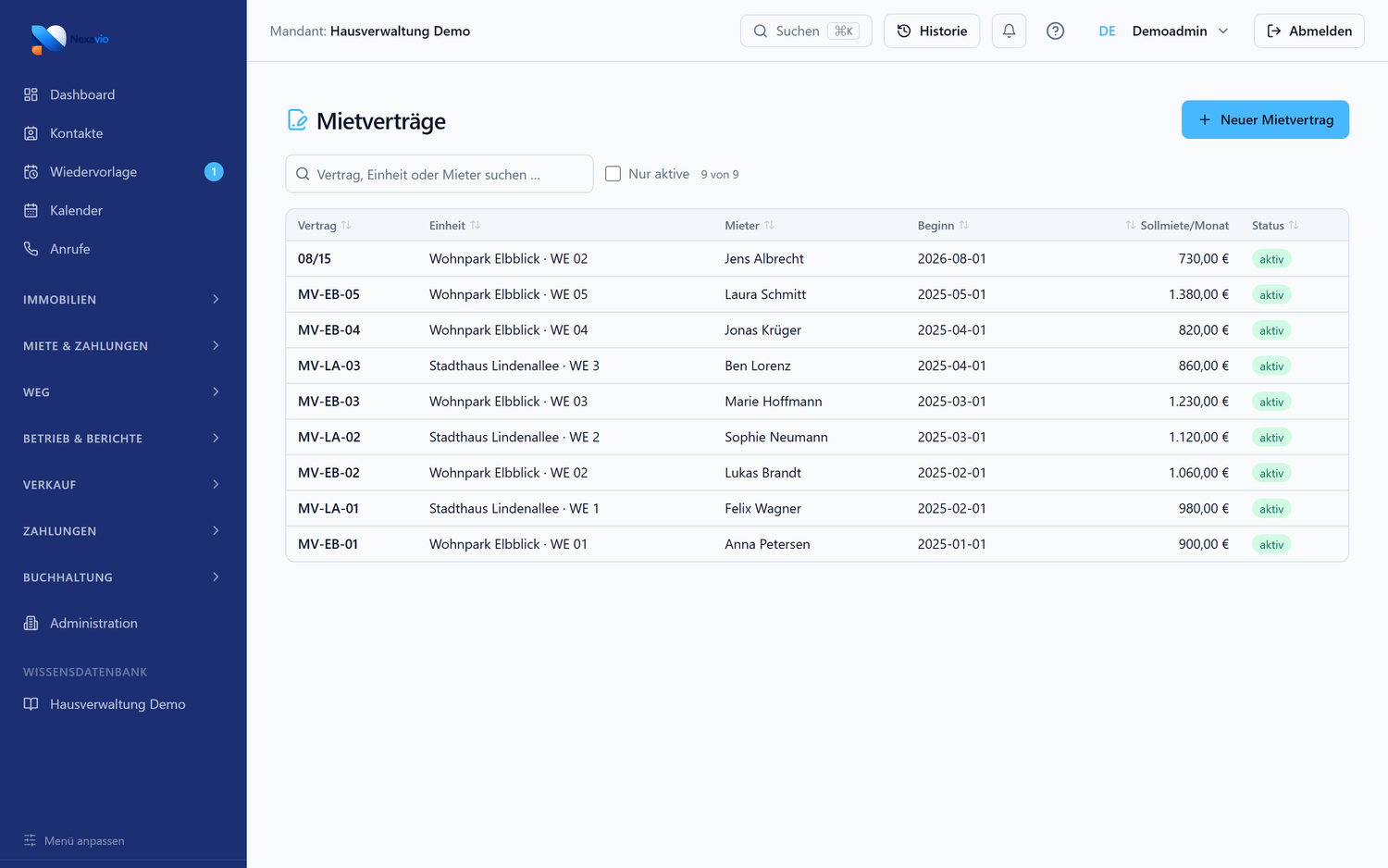
Task: Click tenant Sophie Neumann
Action: pos(775,437)
